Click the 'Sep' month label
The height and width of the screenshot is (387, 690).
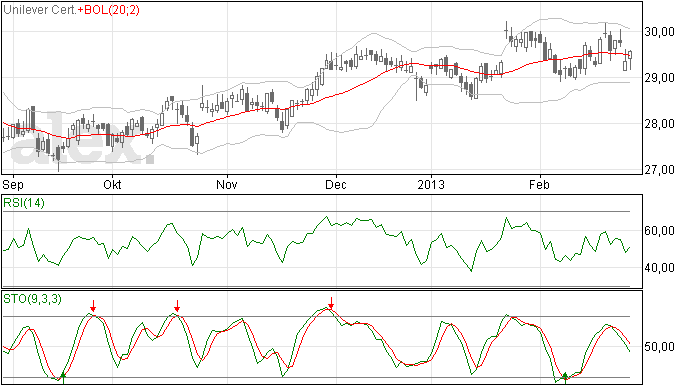click(x=13, y=184)
